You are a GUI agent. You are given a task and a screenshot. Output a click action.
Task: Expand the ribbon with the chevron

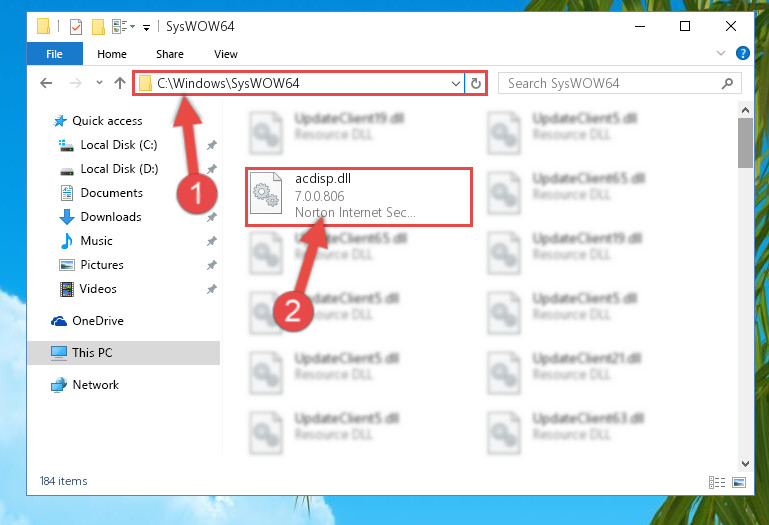point(720,53)
